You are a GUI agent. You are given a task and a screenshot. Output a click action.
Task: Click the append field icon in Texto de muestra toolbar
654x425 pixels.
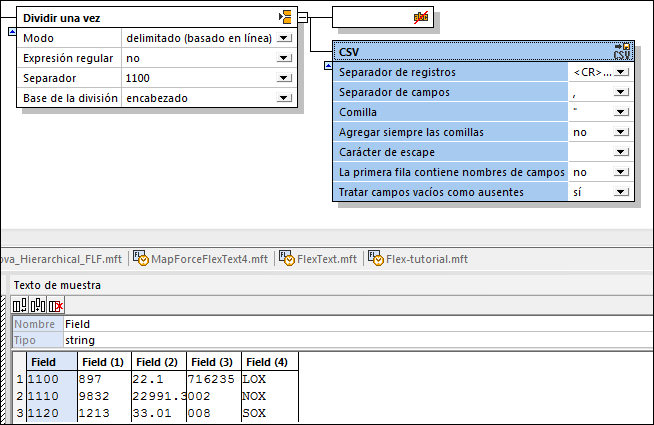point(20,305)
